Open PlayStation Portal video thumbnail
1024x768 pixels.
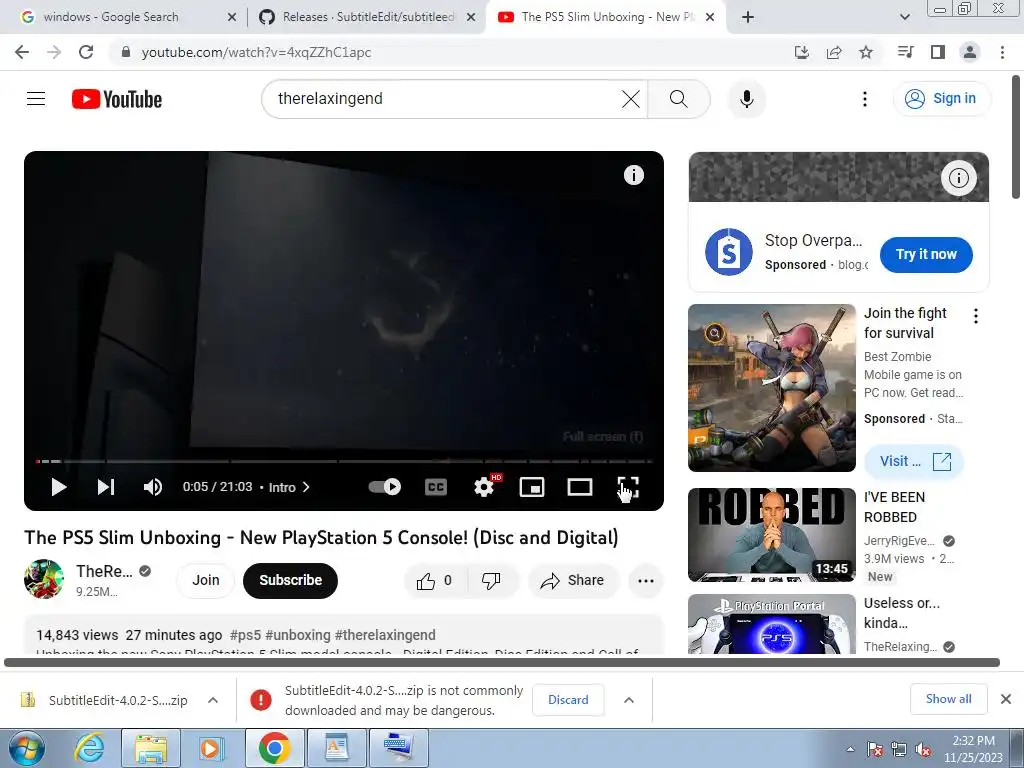click(772, 624)
